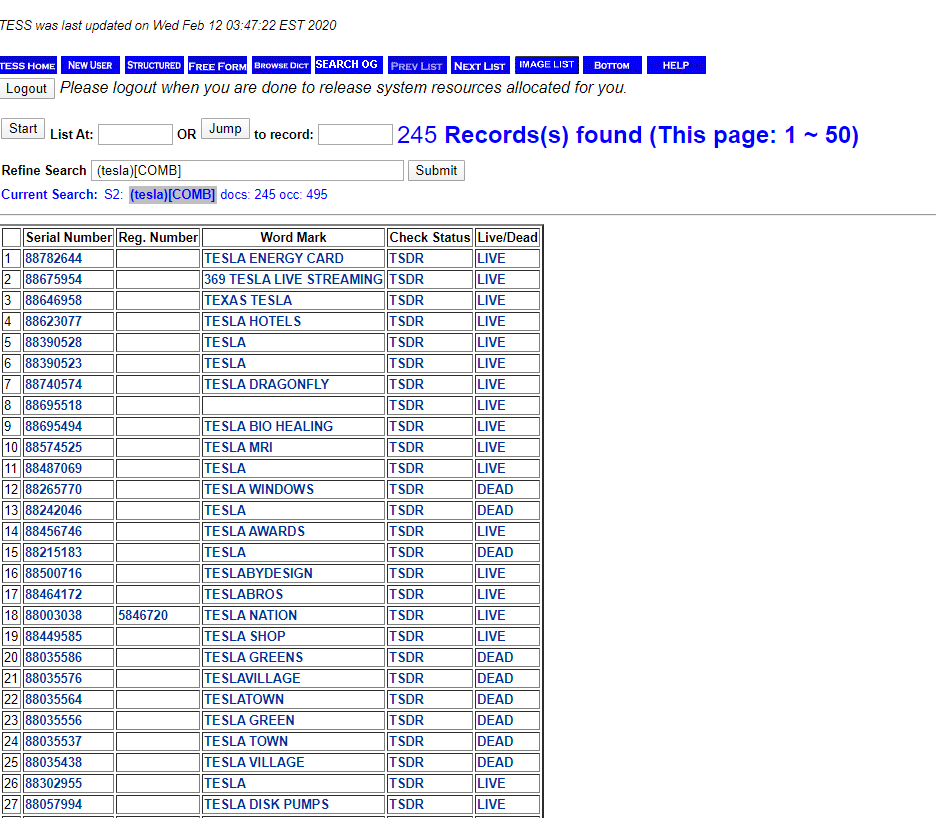Open the TESLA ENERGY CARD word mark
The width and height of the screenshot is (936, 818).
(274, 259)
